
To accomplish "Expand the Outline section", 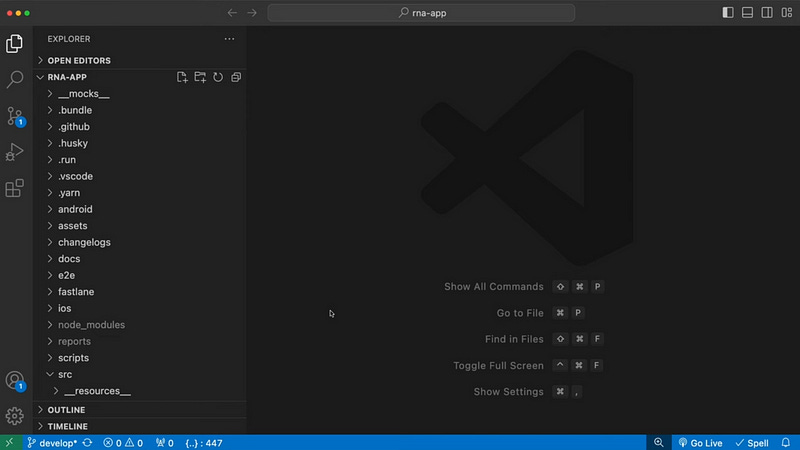I will click(x=140, y=410).
